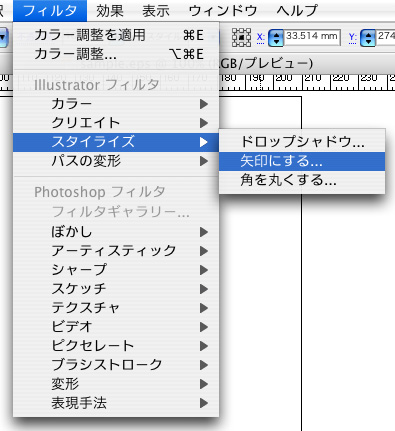This screenshot has height=431, width=395.
Task: Expand the 変形 filter submenu
Action: pos(116,384)
